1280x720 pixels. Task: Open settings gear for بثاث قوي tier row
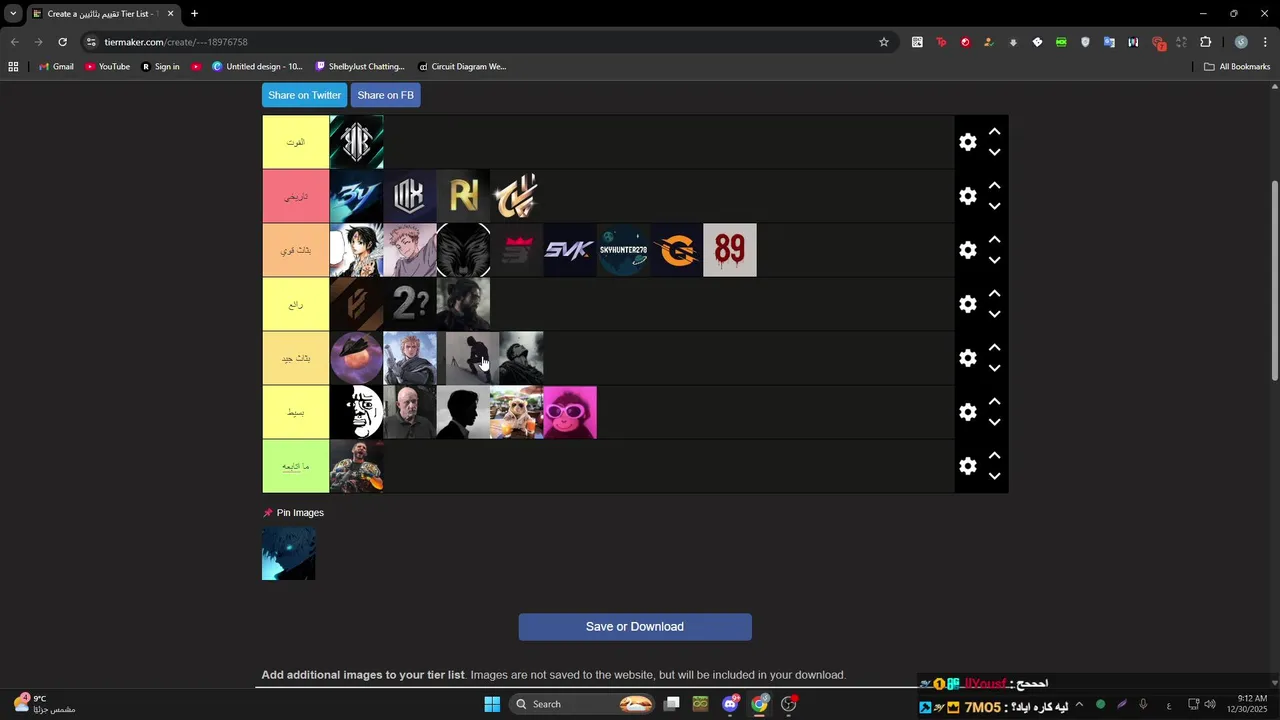[x=967, y=250]
